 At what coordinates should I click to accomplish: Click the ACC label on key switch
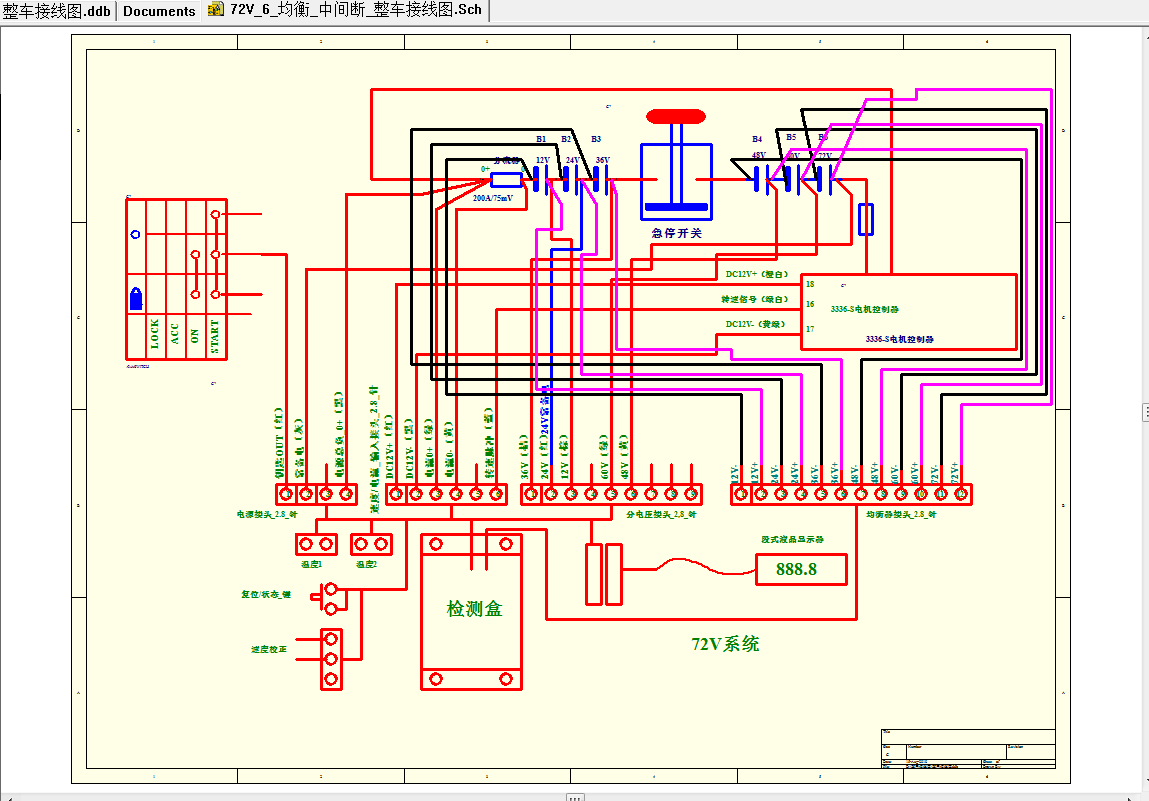click(174, 333)
